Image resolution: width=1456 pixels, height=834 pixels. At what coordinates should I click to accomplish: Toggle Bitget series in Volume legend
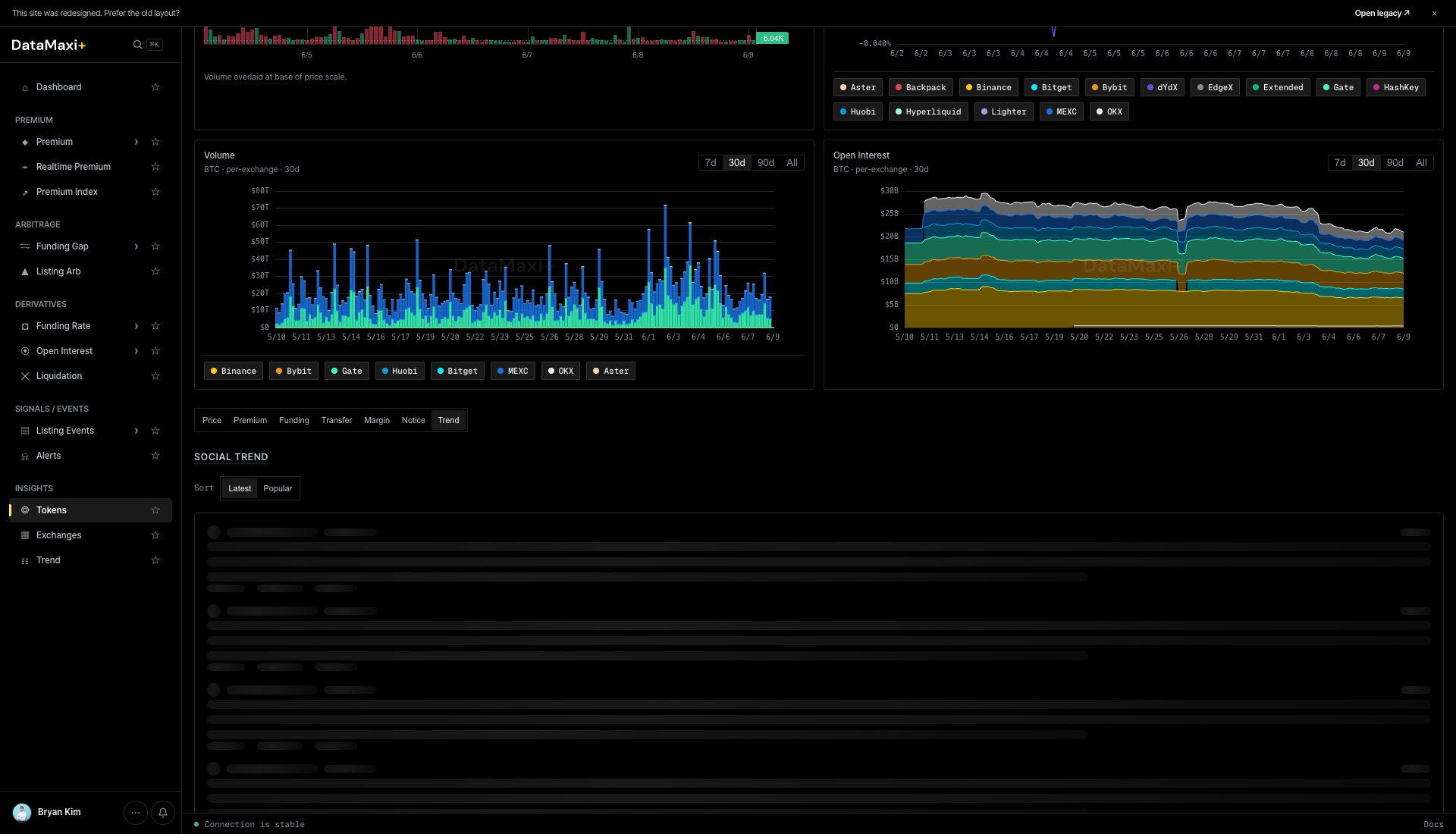(x=457, y=371)
